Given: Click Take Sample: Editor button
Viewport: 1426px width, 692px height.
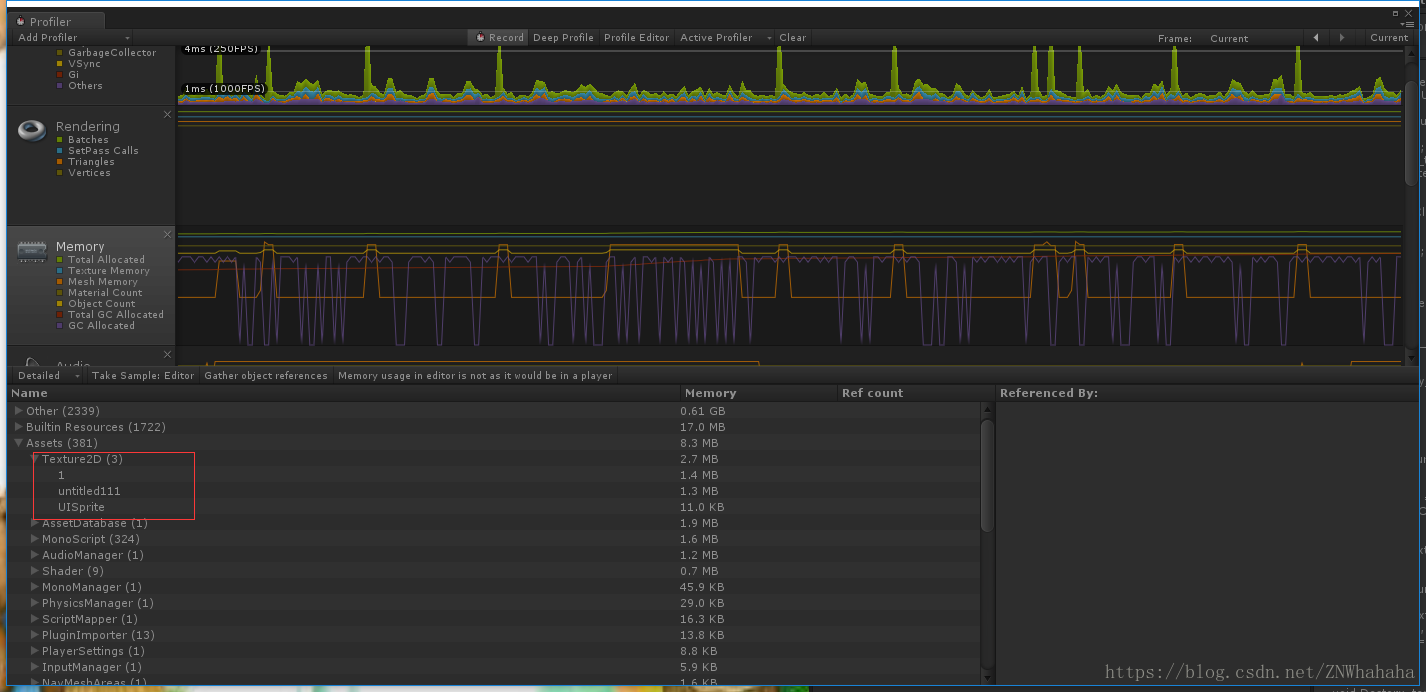Looking at the screenshot, I should (x=143, y=376).
